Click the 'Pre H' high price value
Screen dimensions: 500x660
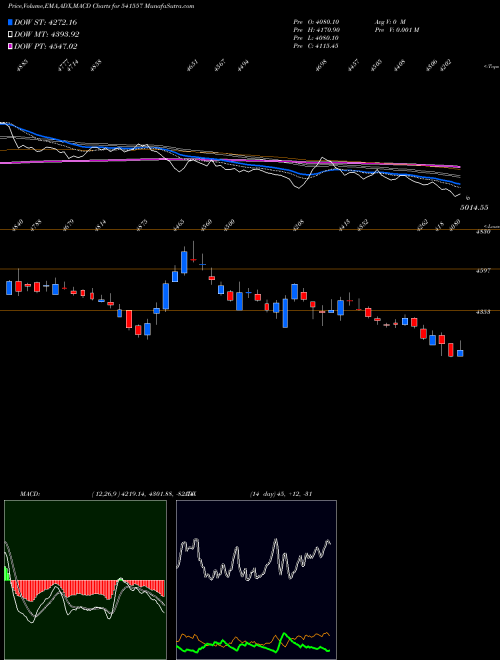316,30
